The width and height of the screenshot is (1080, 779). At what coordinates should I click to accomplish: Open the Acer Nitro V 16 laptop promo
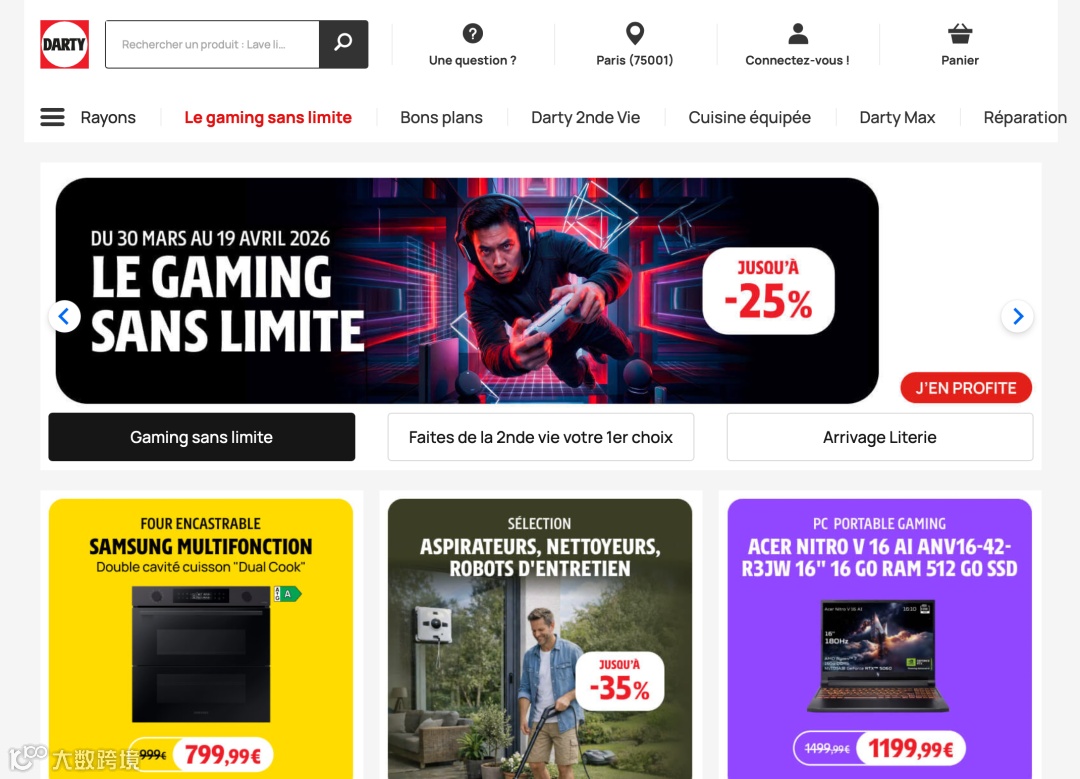pos(880,638)
